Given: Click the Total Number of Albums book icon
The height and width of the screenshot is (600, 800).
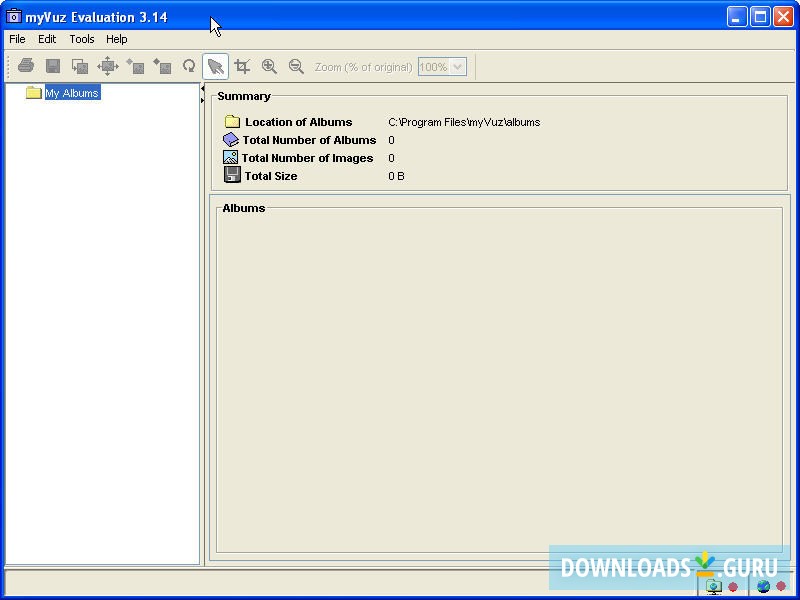Looking at the screenshot, I should 231,139.
